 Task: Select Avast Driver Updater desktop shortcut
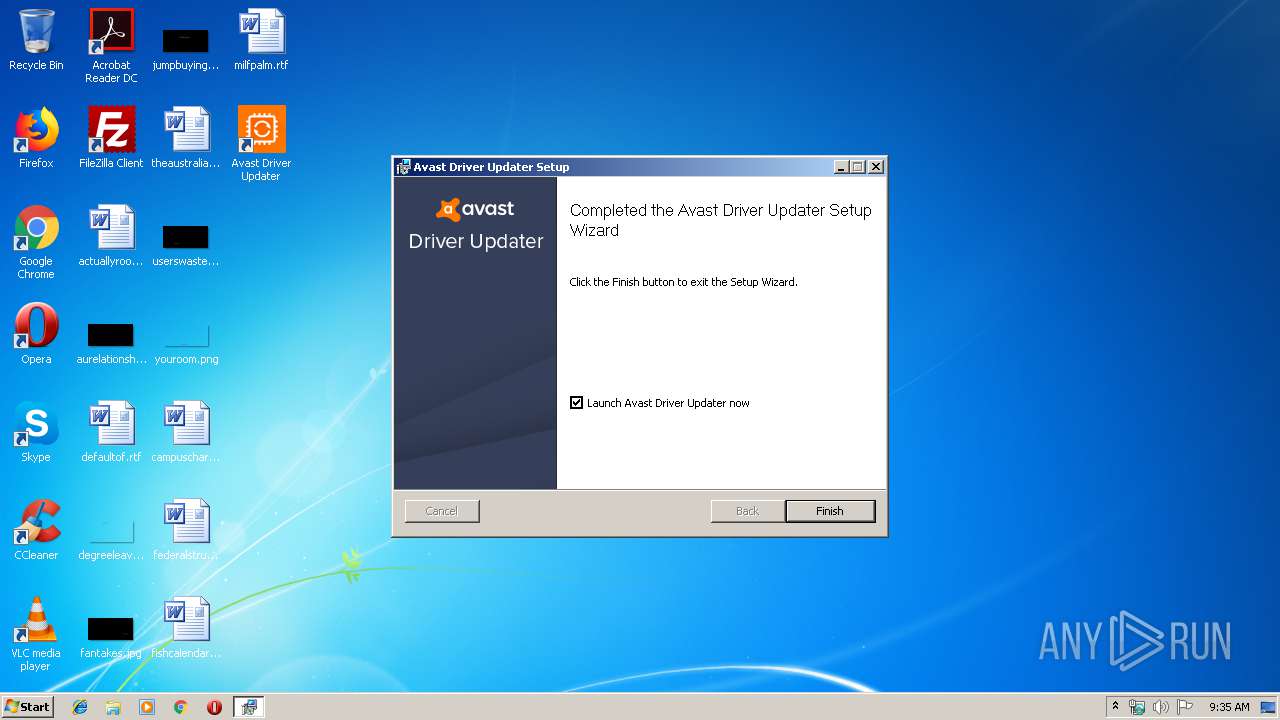coord(261,144)
